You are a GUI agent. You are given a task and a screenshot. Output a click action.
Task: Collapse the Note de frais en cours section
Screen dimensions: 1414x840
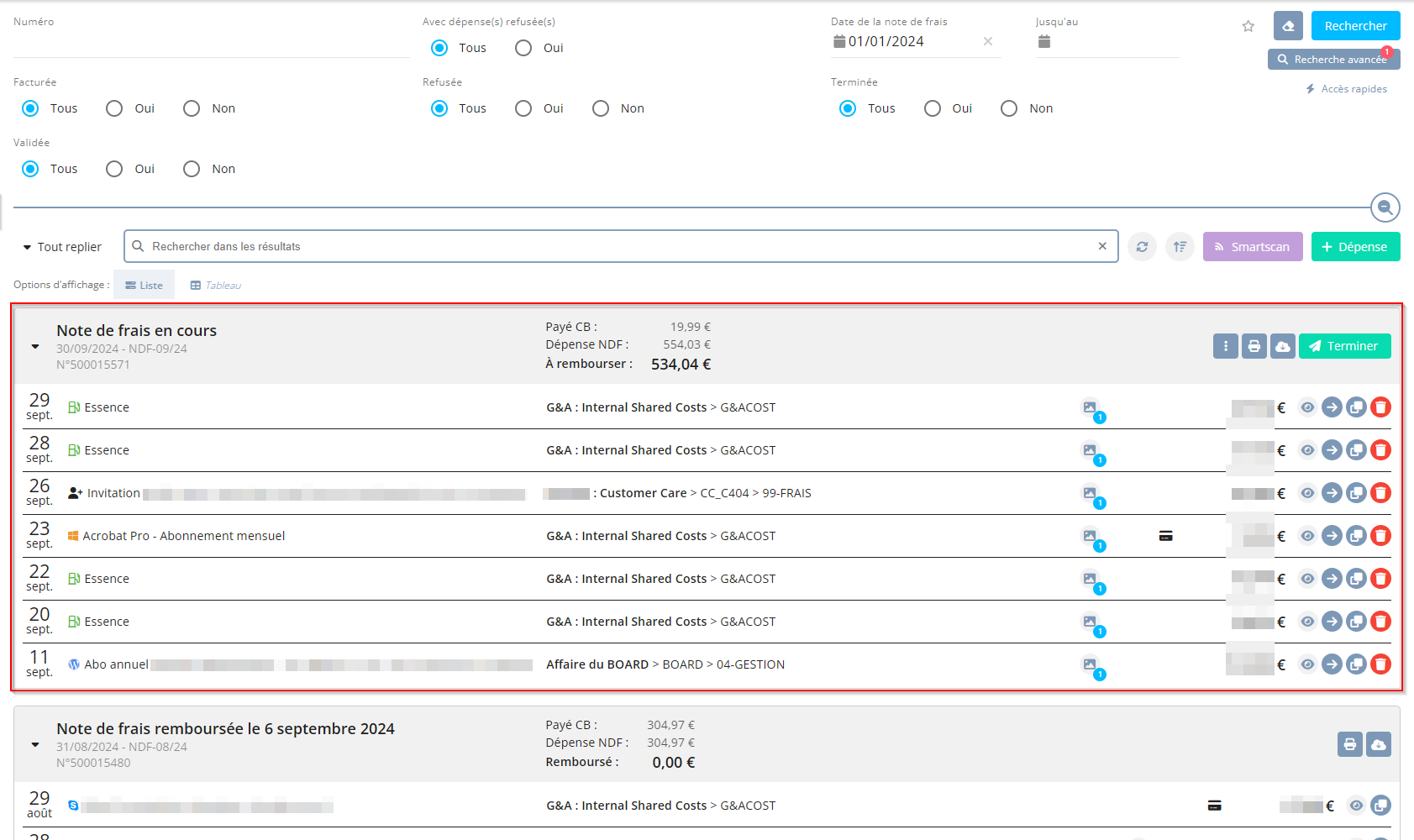point(35,346)
